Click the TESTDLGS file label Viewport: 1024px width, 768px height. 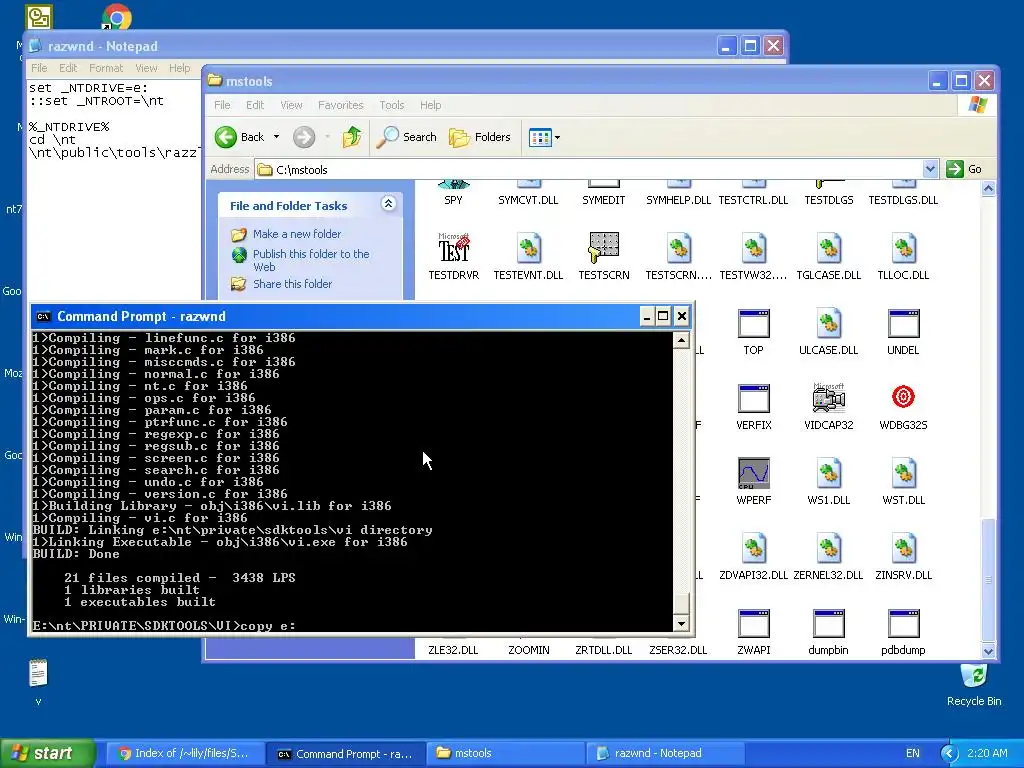pos(829,200)
